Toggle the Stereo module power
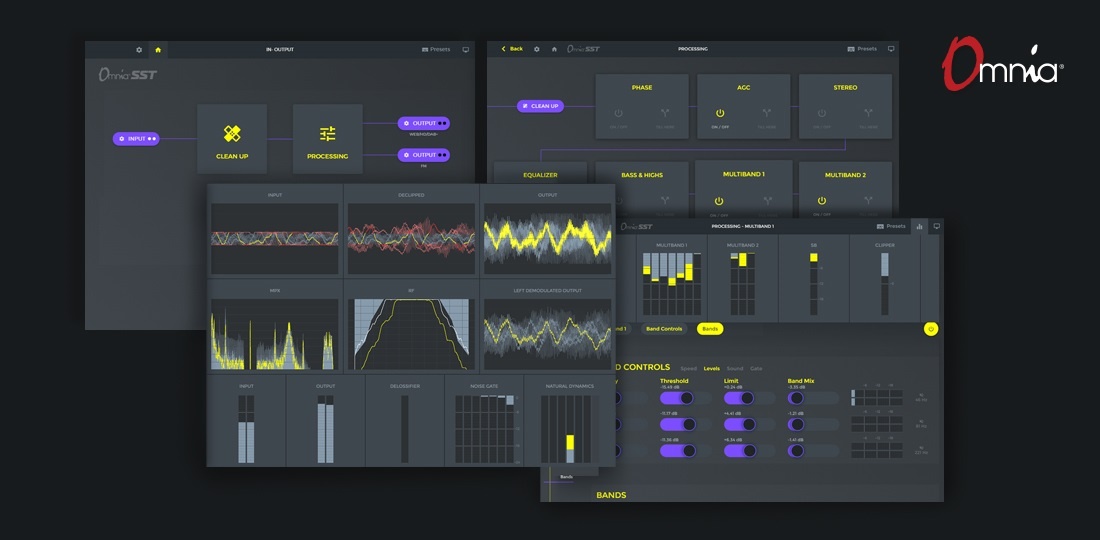The height and width of the screenshot is (540, 1100). 821,113
